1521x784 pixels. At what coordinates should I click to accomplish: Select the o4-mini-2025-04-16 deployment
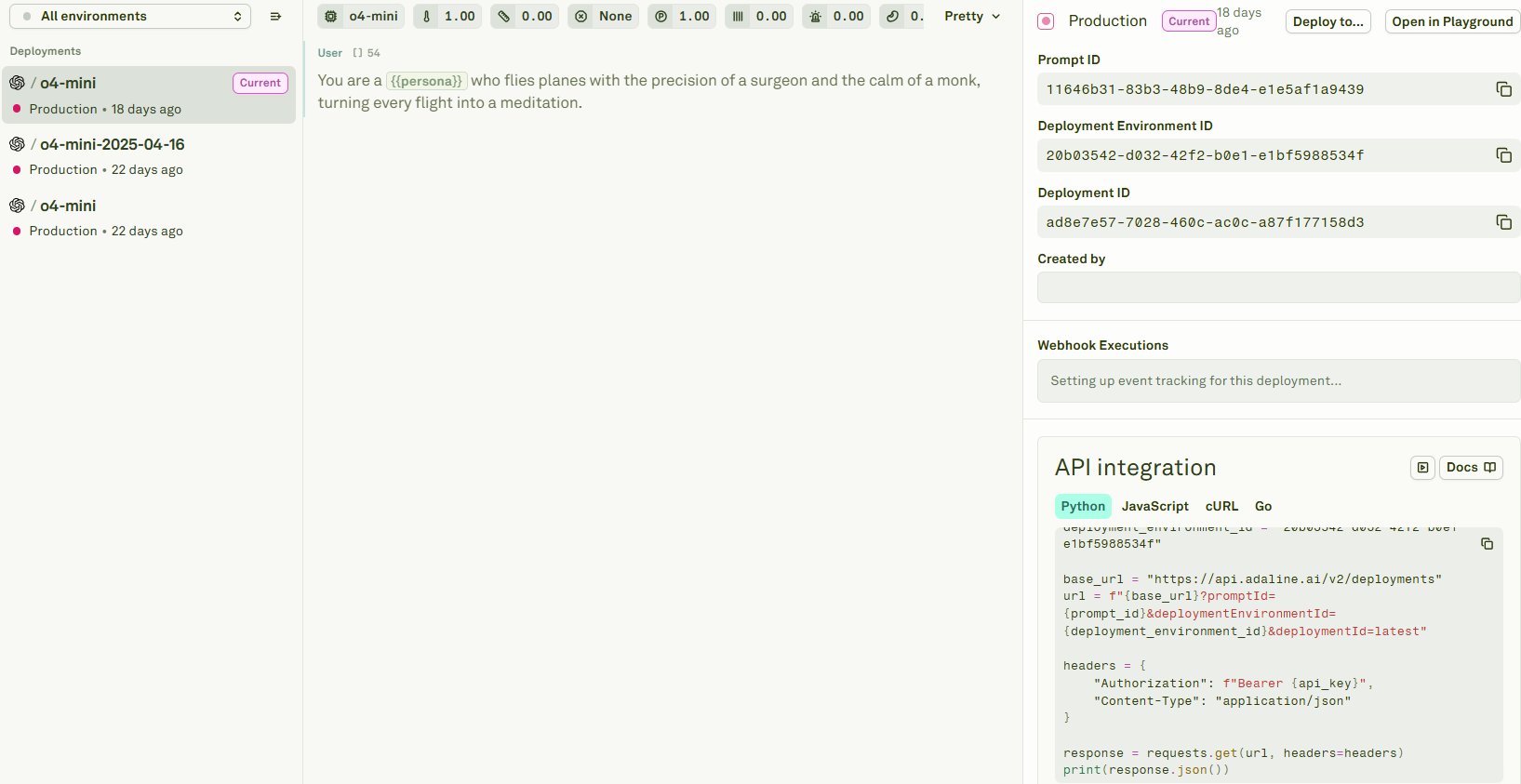tap(149, 156)
